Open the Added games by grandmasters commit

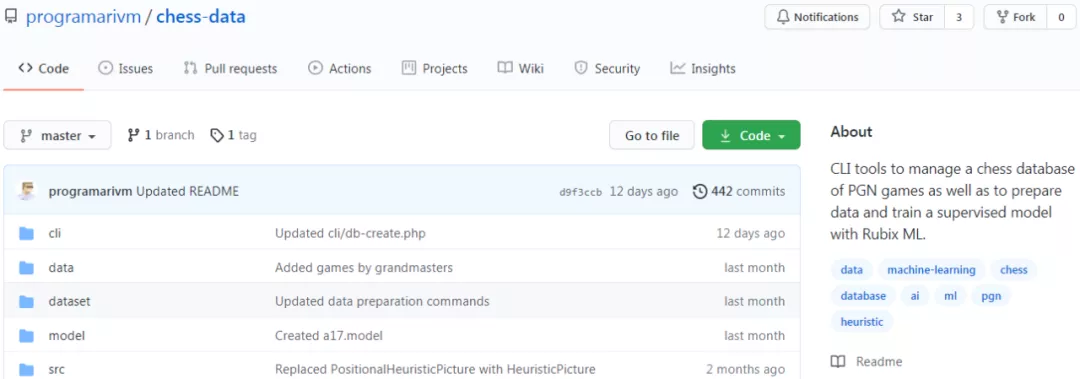364,267
